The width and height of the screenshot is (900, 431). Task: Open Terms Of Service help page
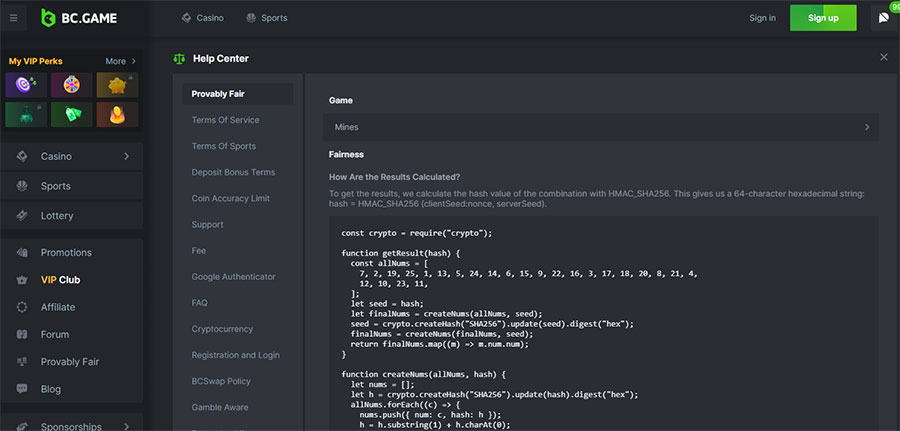point(226,120)
